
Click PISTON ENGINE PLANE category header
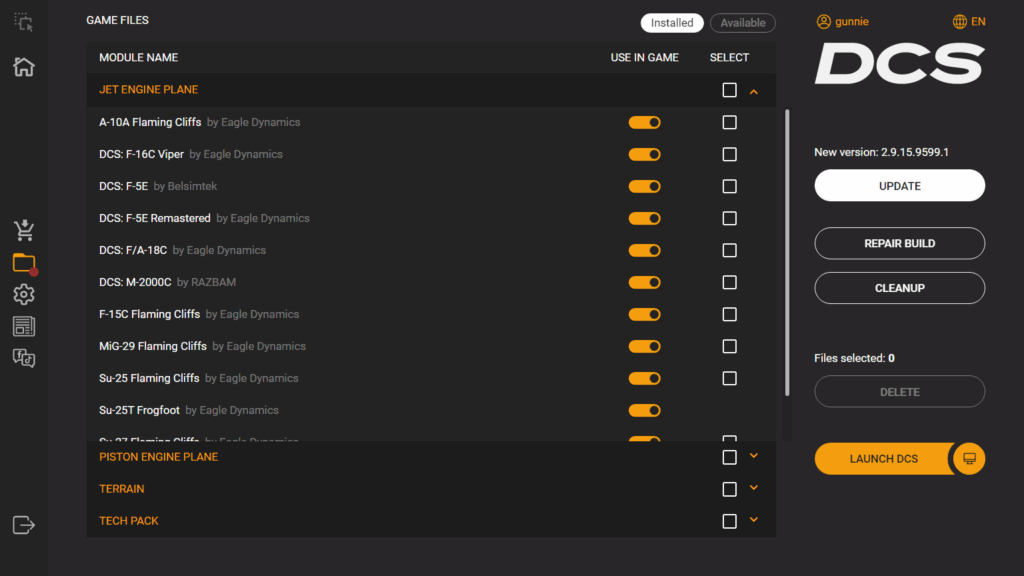pyautogui.click(x=159, y=457)
